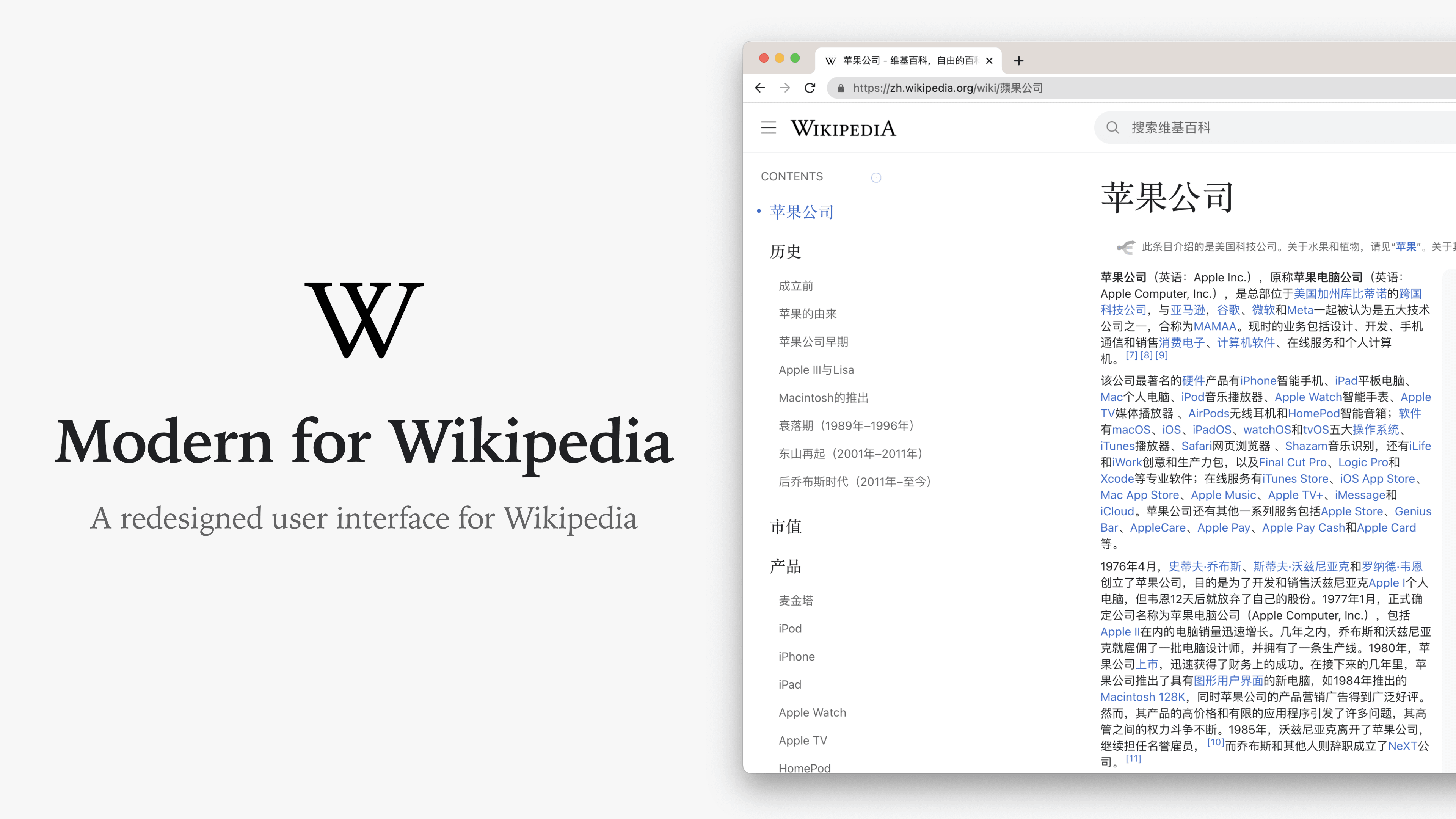This screenshot has height=819, width=1456.
Task: Follow the 消费电子 link
Action: (x=1182, y=342)
